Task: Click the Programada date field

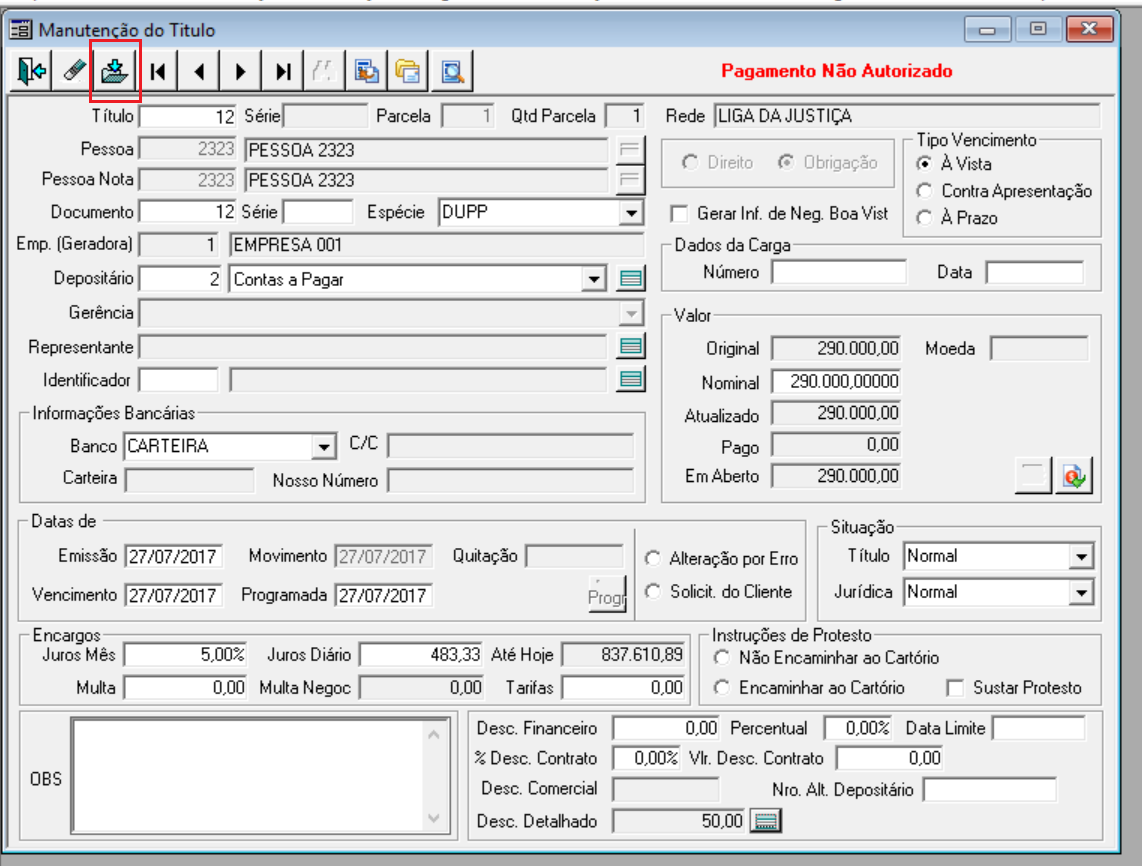Action: [x=383, y=596]
